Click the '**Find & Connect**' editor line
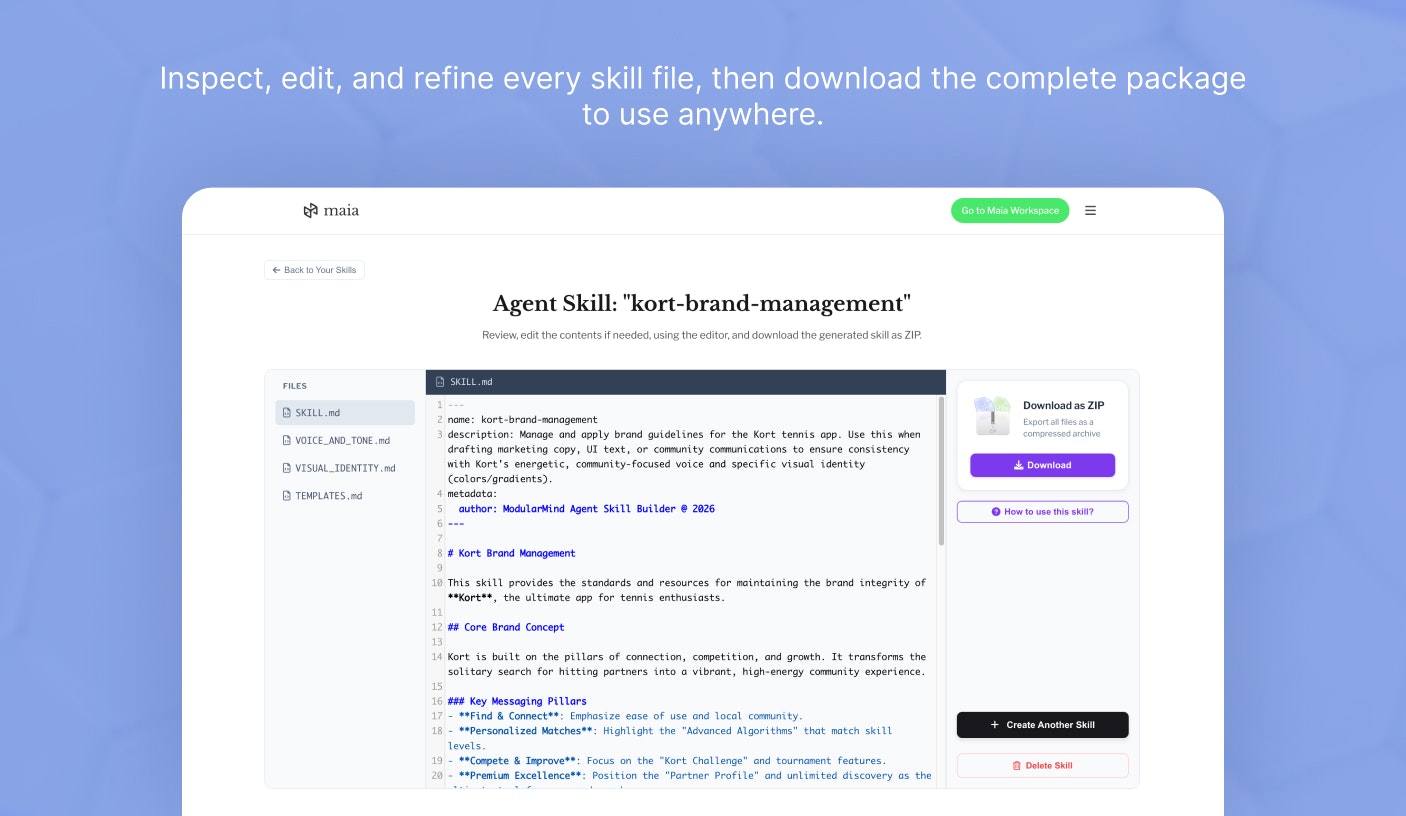Screen dimensions: 1406x816 (624, 716)
